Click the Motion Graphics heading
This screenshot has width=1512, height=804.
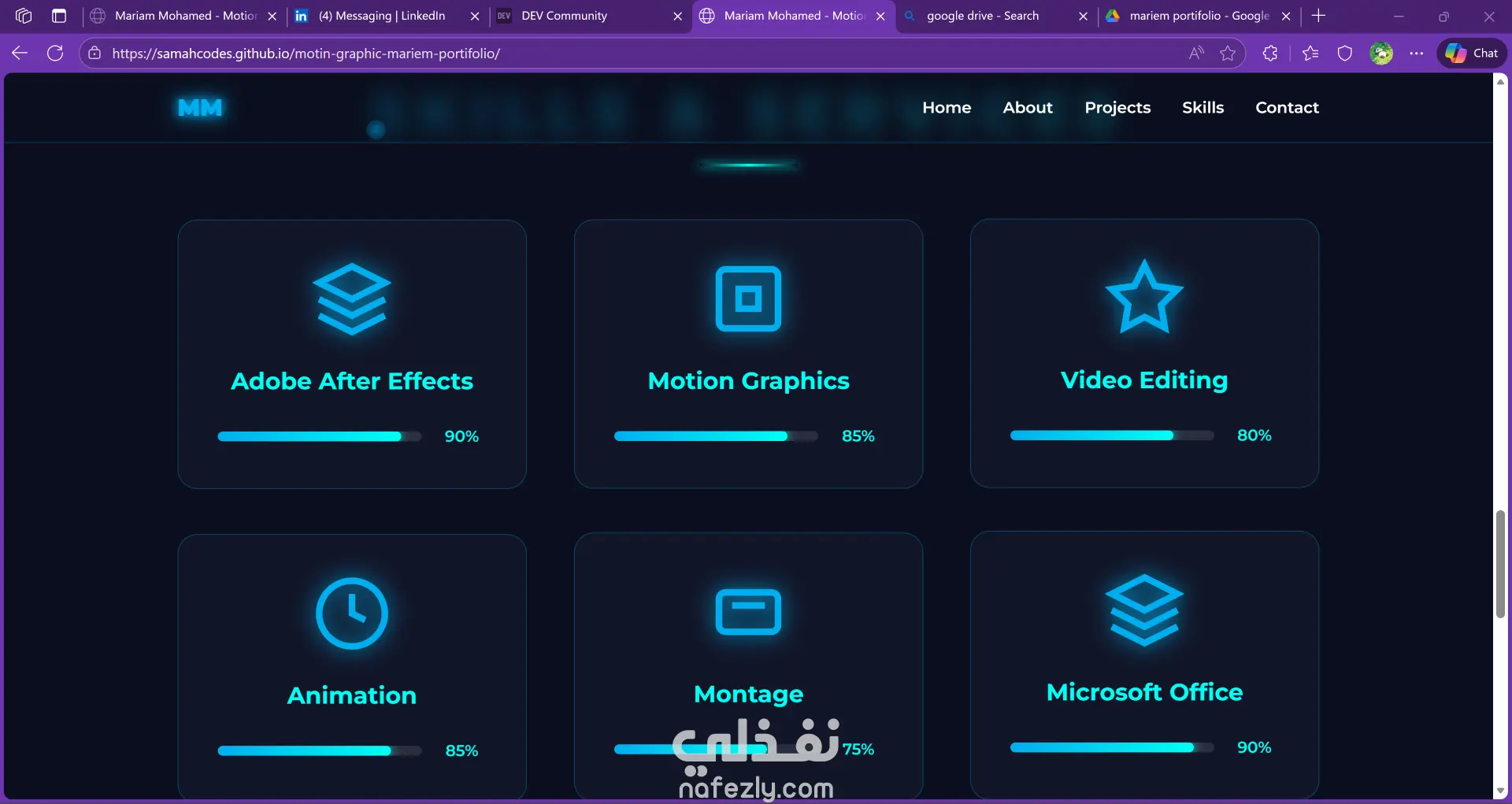click(748, 381)
